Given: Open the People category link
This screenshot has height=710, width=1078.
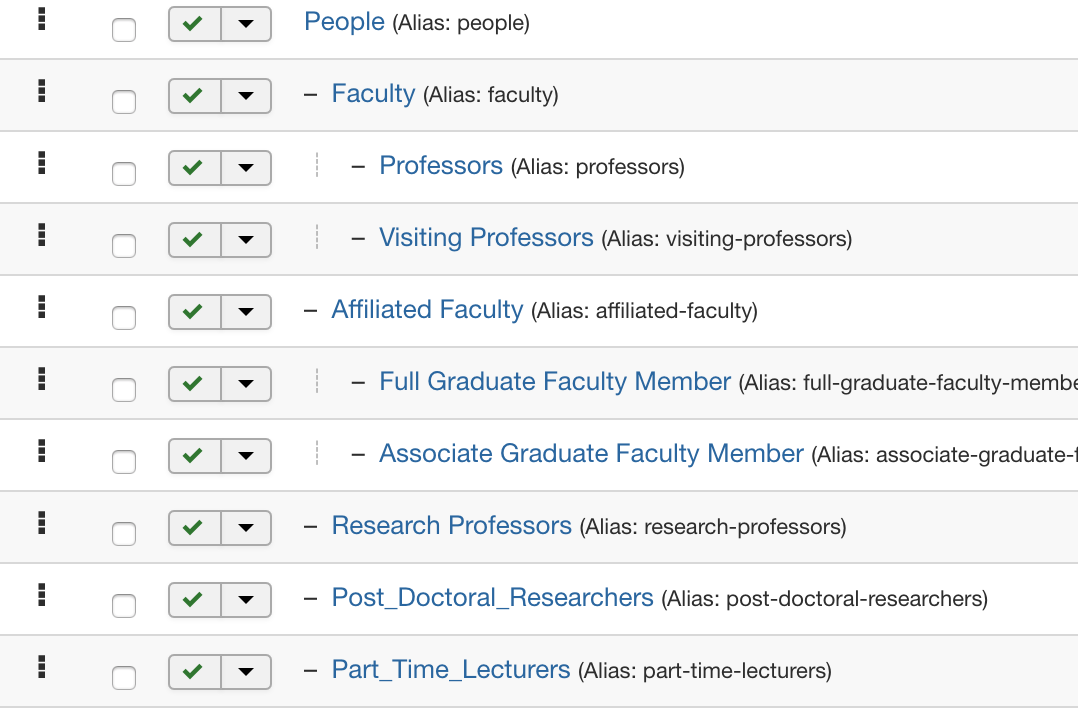Looking at the screenshot, I should coord(344,22).
